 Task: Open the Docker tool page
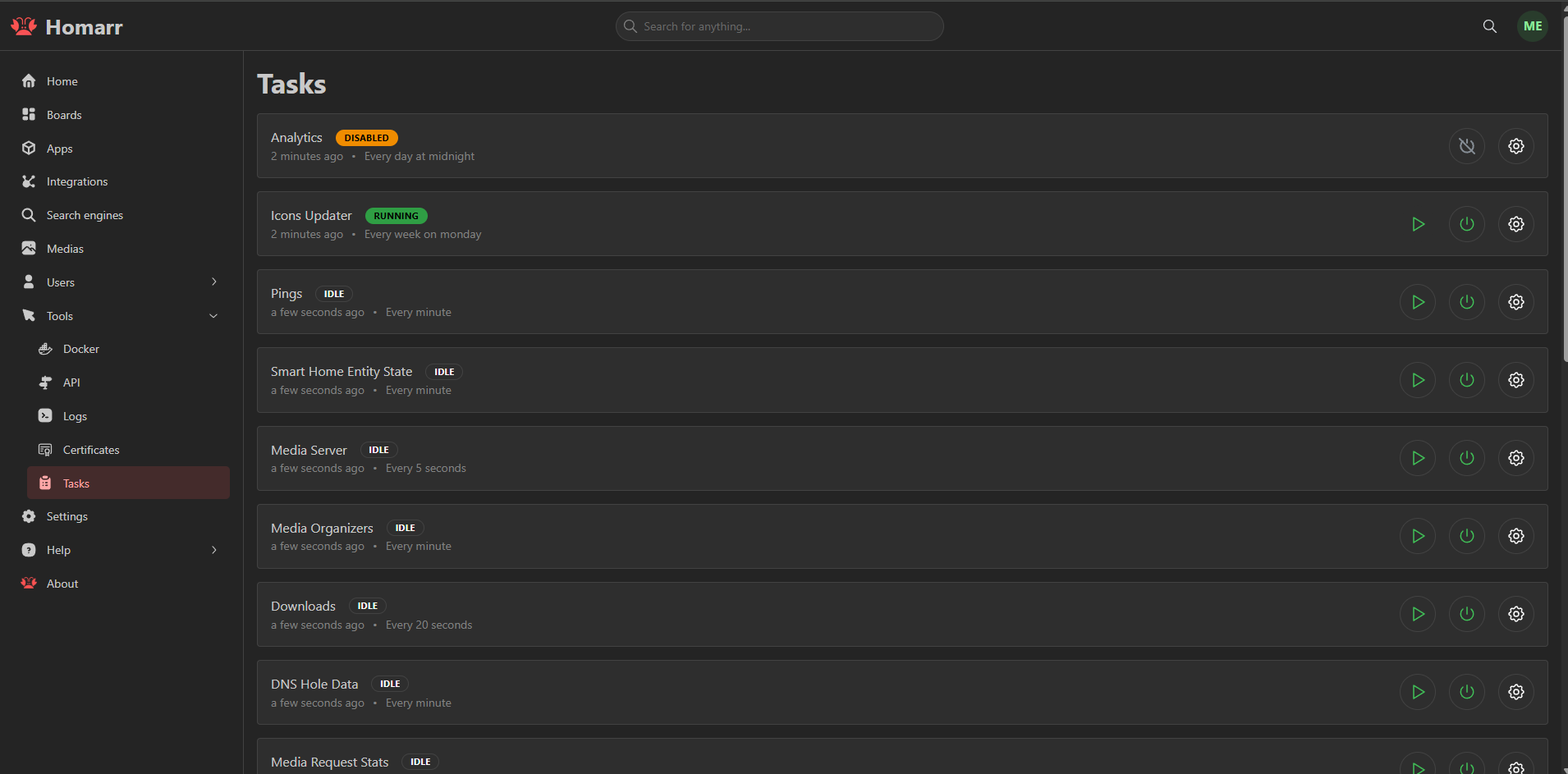[79, 348]
